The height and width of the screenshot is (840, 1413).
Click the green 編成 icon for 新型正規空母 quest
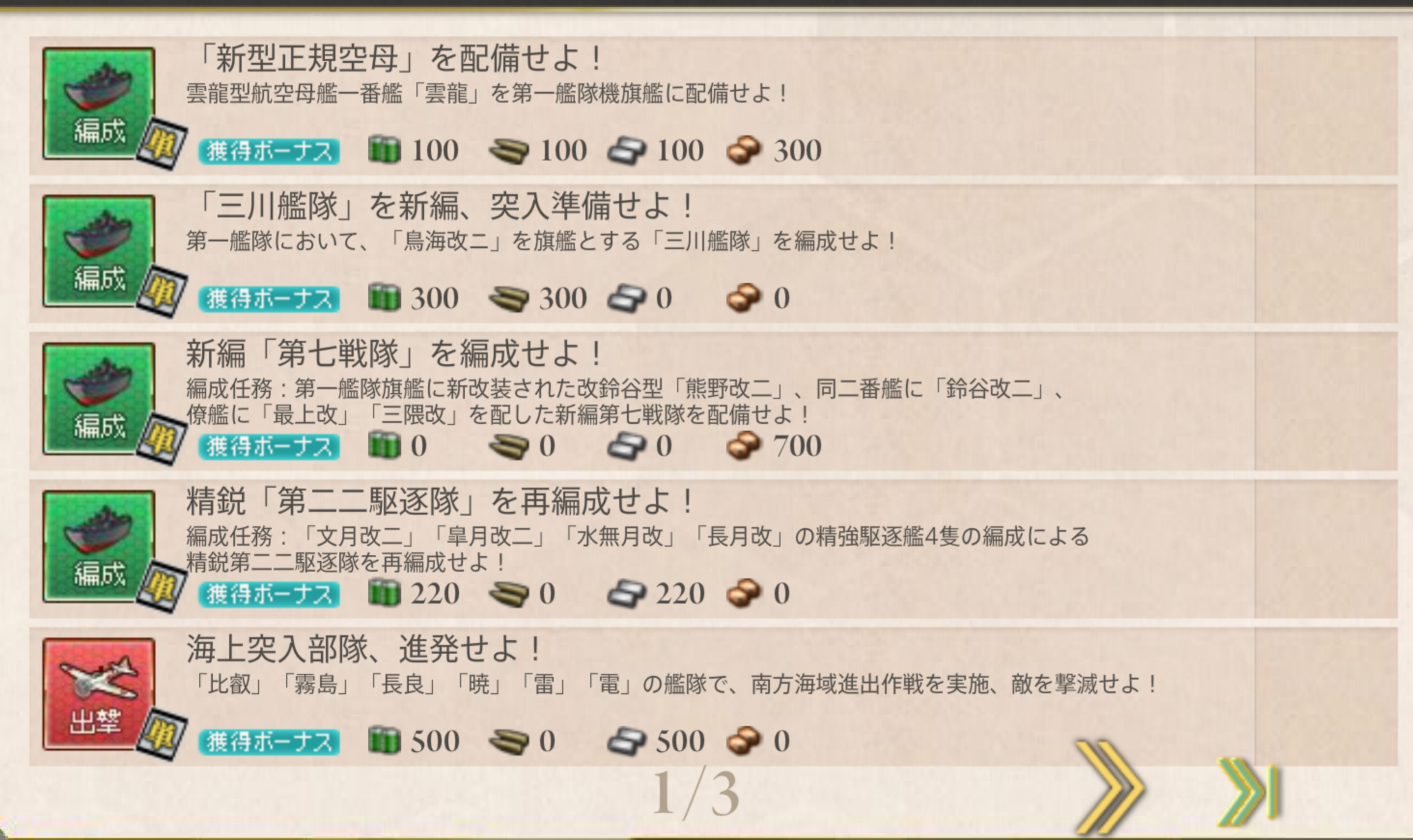[98, 103]
